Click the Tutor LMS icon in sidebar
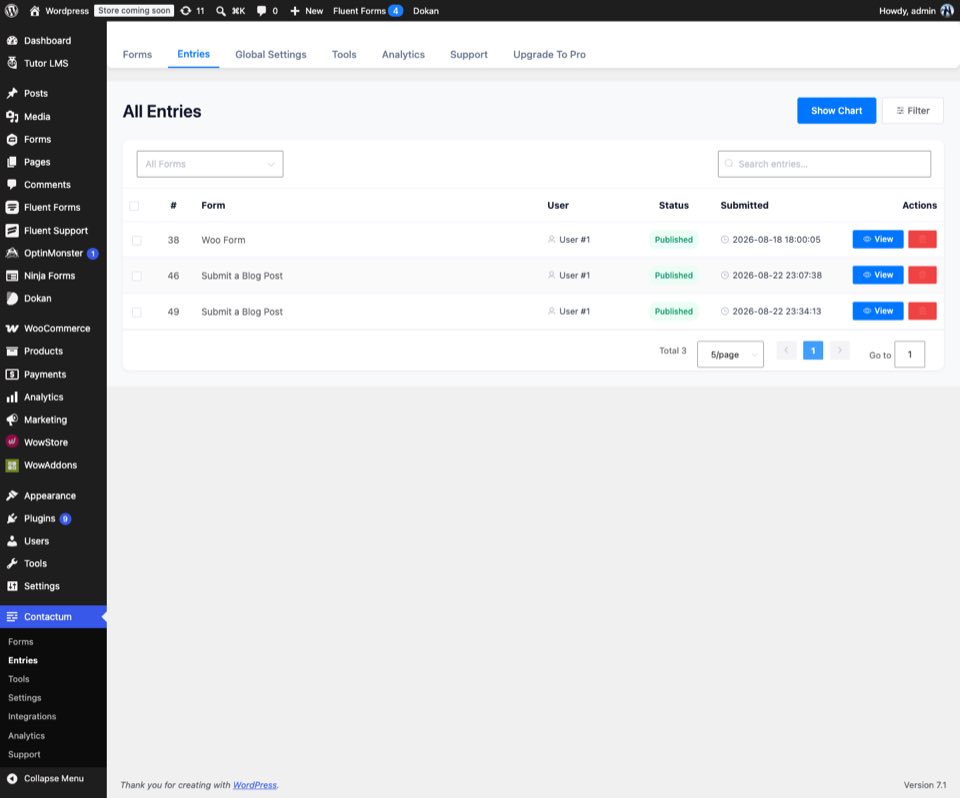960x798 pixels. (12, 63)
